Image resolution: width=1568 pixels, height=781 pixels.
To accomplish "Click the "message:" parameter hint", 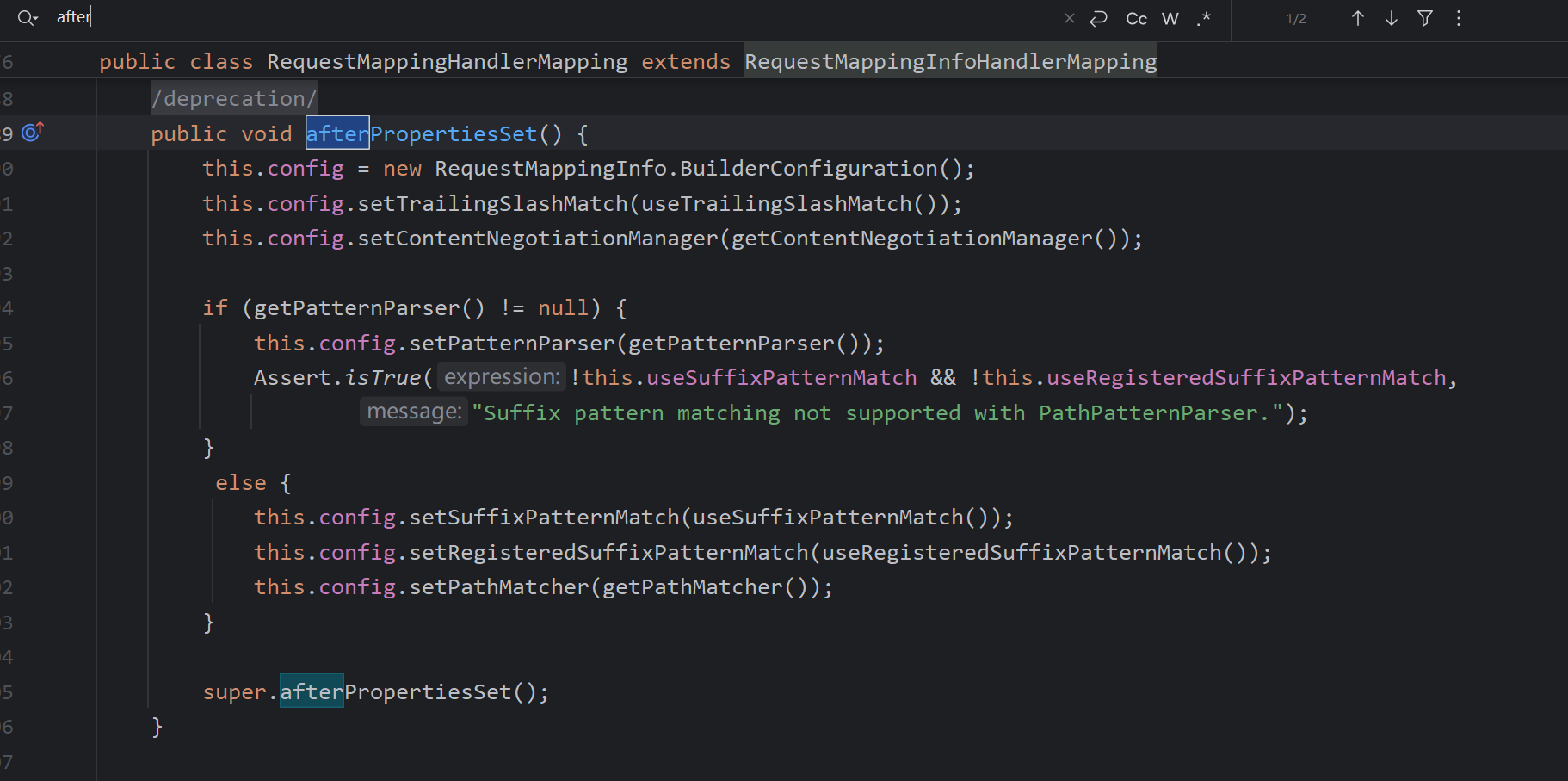I will [x=414, y=412].
